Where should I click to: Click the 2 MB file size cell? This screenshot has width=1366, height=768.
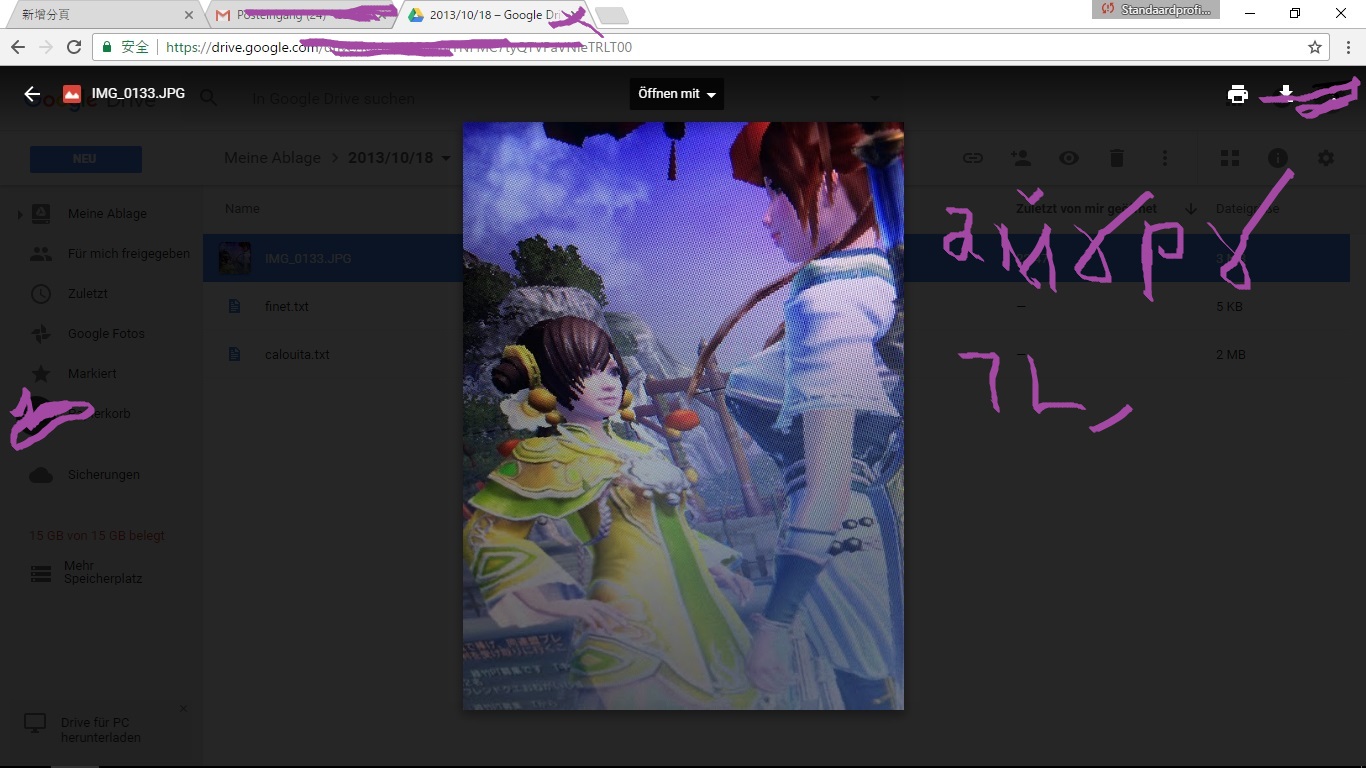(x=1230, y=355)
